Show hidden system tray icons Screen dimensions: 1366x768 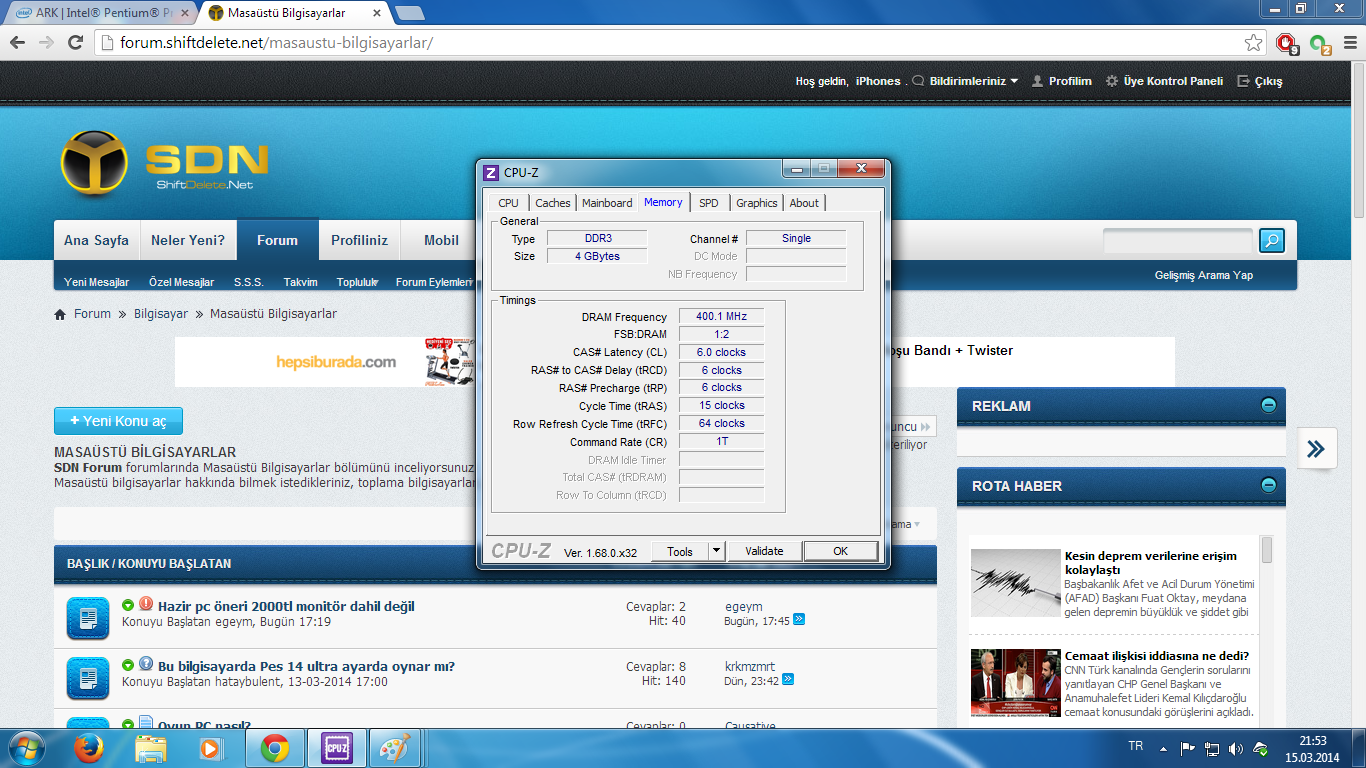[1163, 748]
